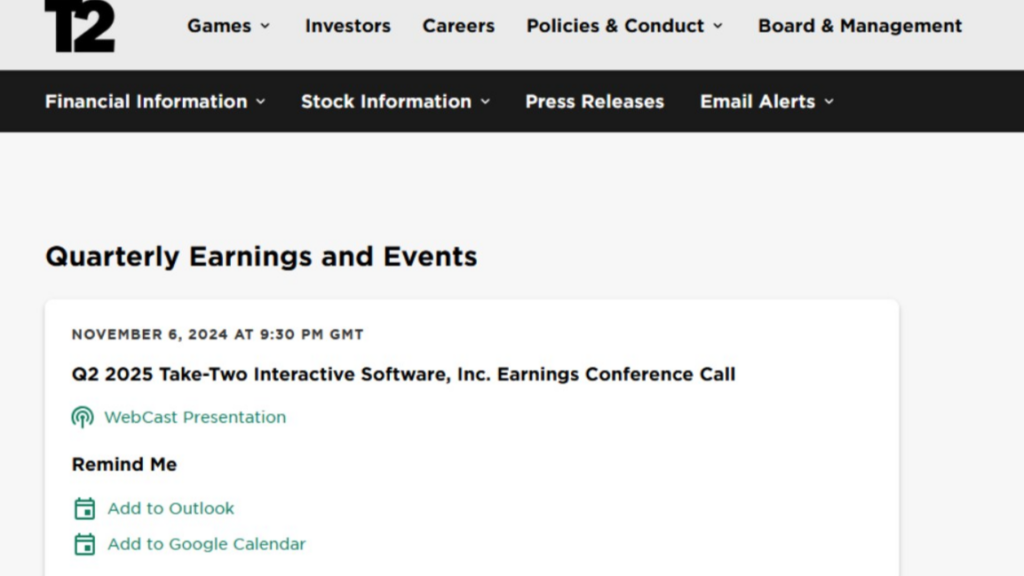1024x576 pixels.
Task: Open the Careers page
Action: point(458,26)
